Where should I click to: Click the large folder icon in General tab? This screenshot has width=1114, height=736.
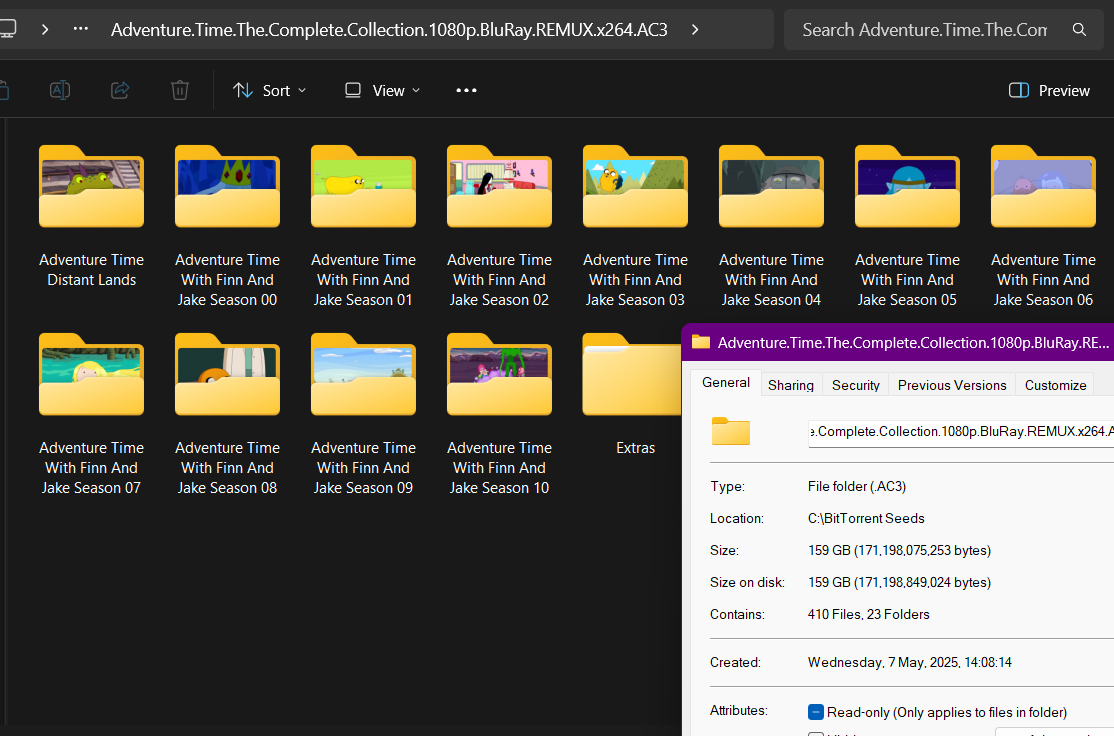pyautogui.click(x=731, y=431)
